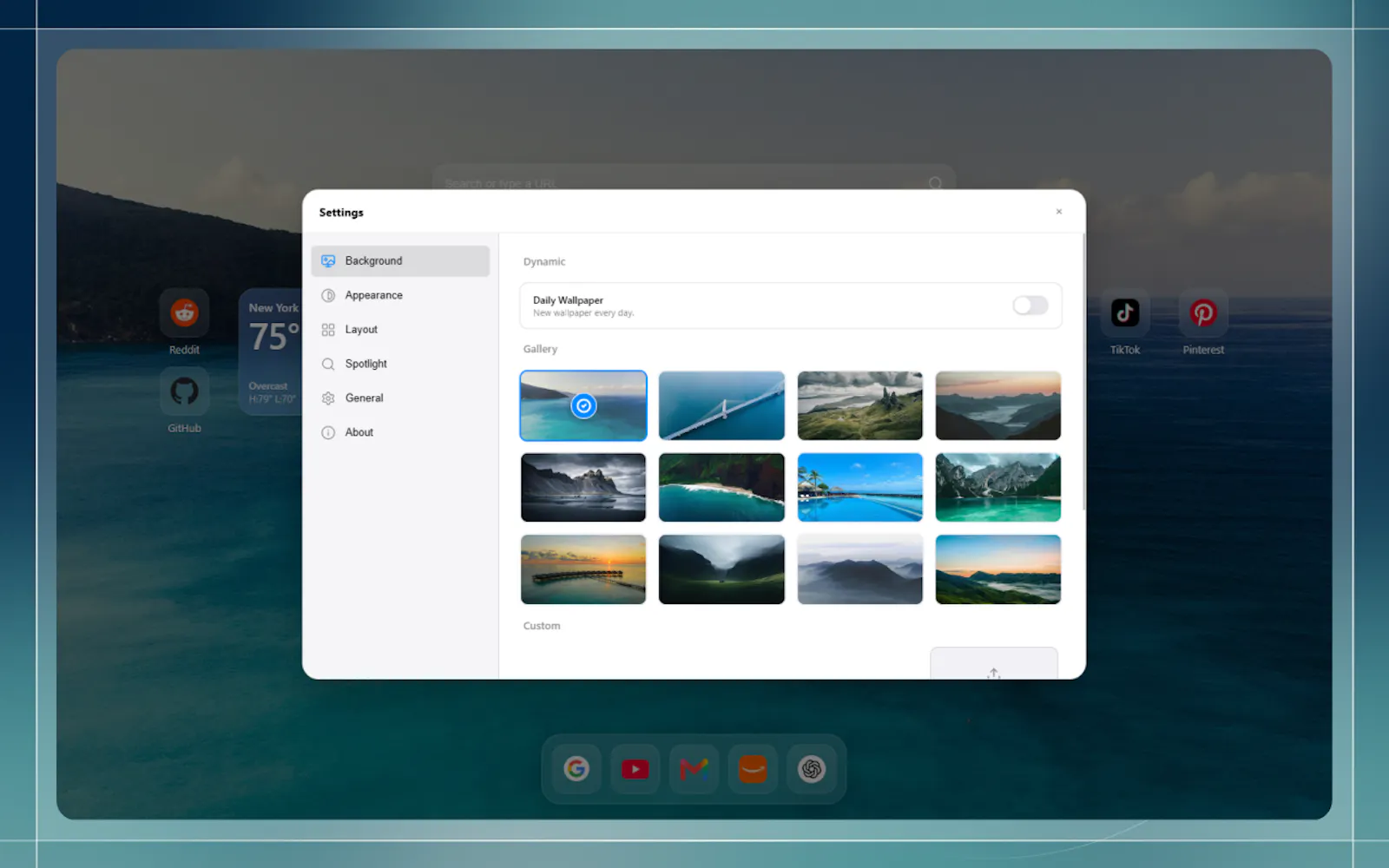Launch Google from the dock
The image size is (1389, 868).
pos(576,769)
